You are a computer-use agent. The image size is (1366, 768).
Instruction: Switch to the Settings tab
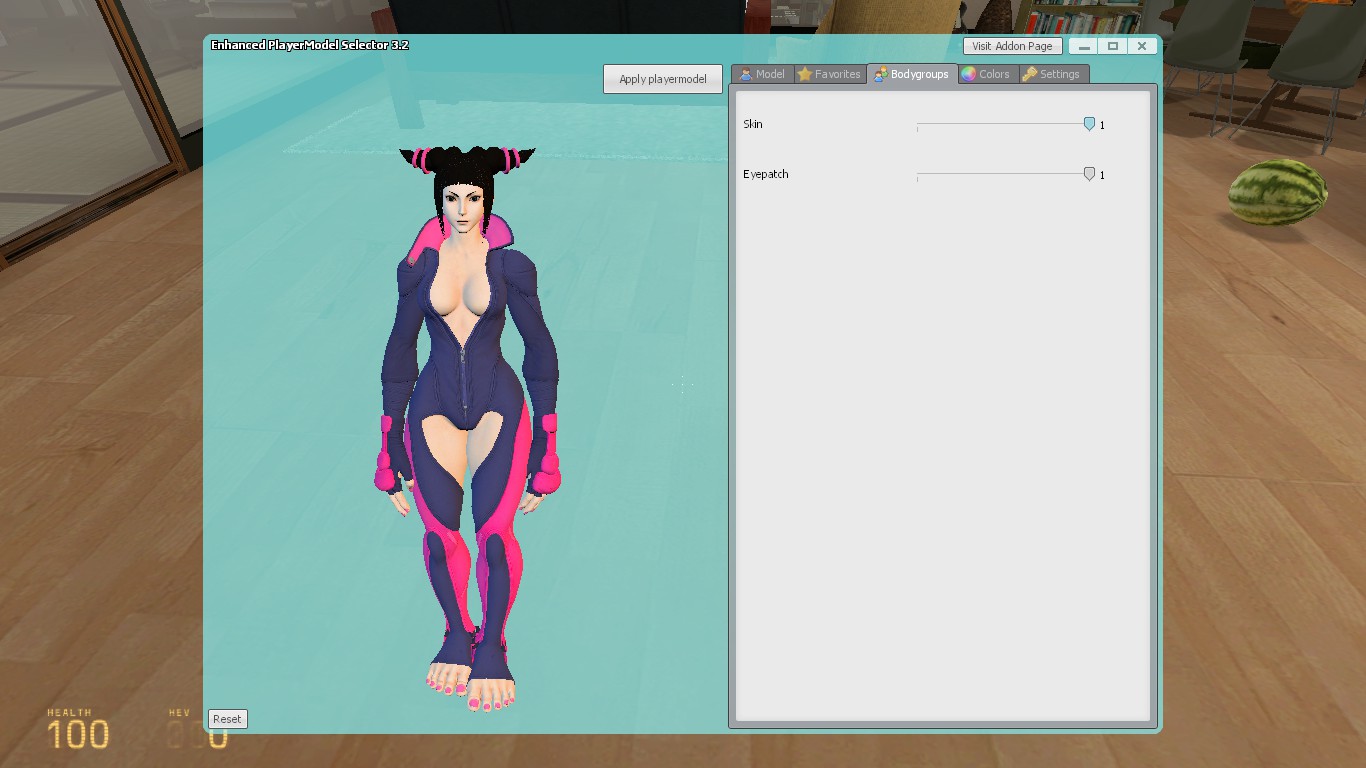pyautogui.click(x=1053, y=74)
